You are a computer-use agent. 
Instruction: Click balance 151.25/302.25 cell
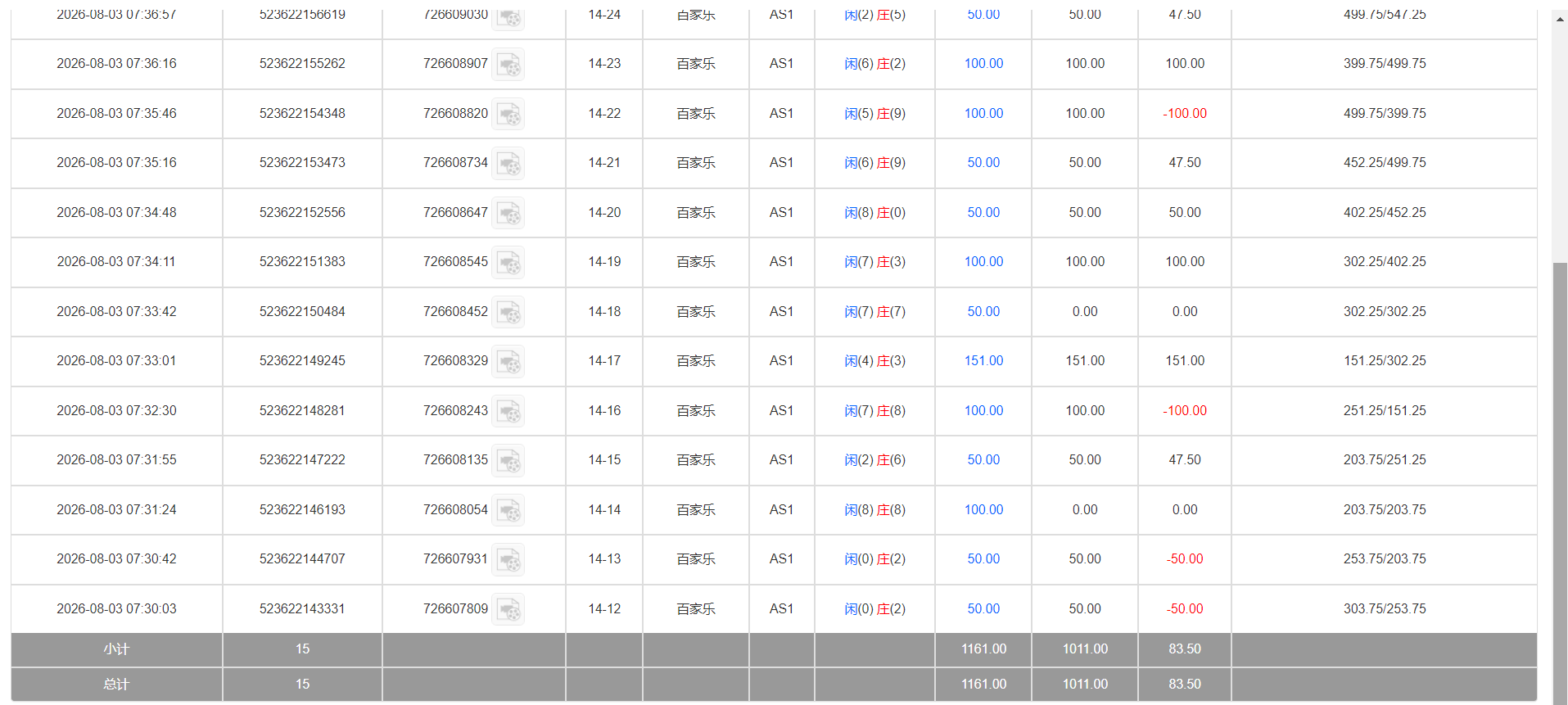pyautogui.click(x=1385, y=361)
